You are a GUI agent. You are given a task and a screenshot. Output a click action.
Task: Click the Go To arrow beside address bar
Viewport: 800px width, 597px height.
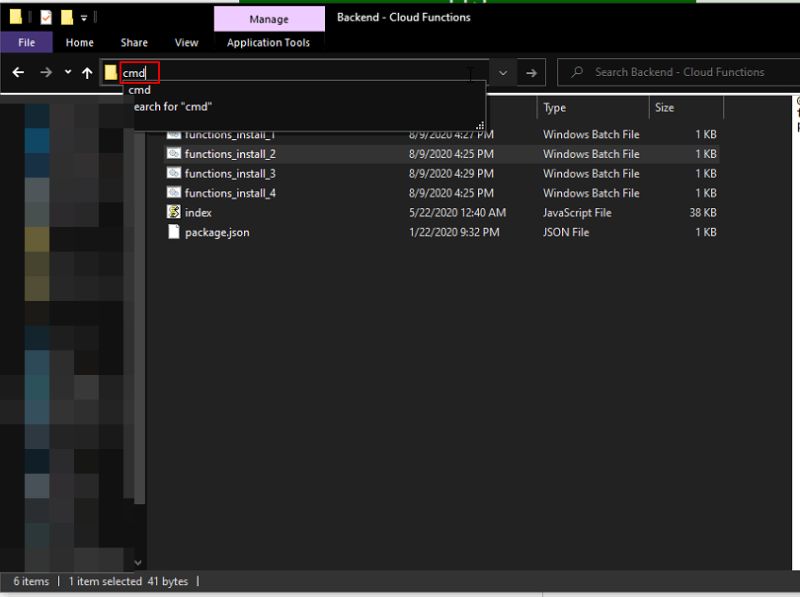pyautogui.click(x=531, y=72)
